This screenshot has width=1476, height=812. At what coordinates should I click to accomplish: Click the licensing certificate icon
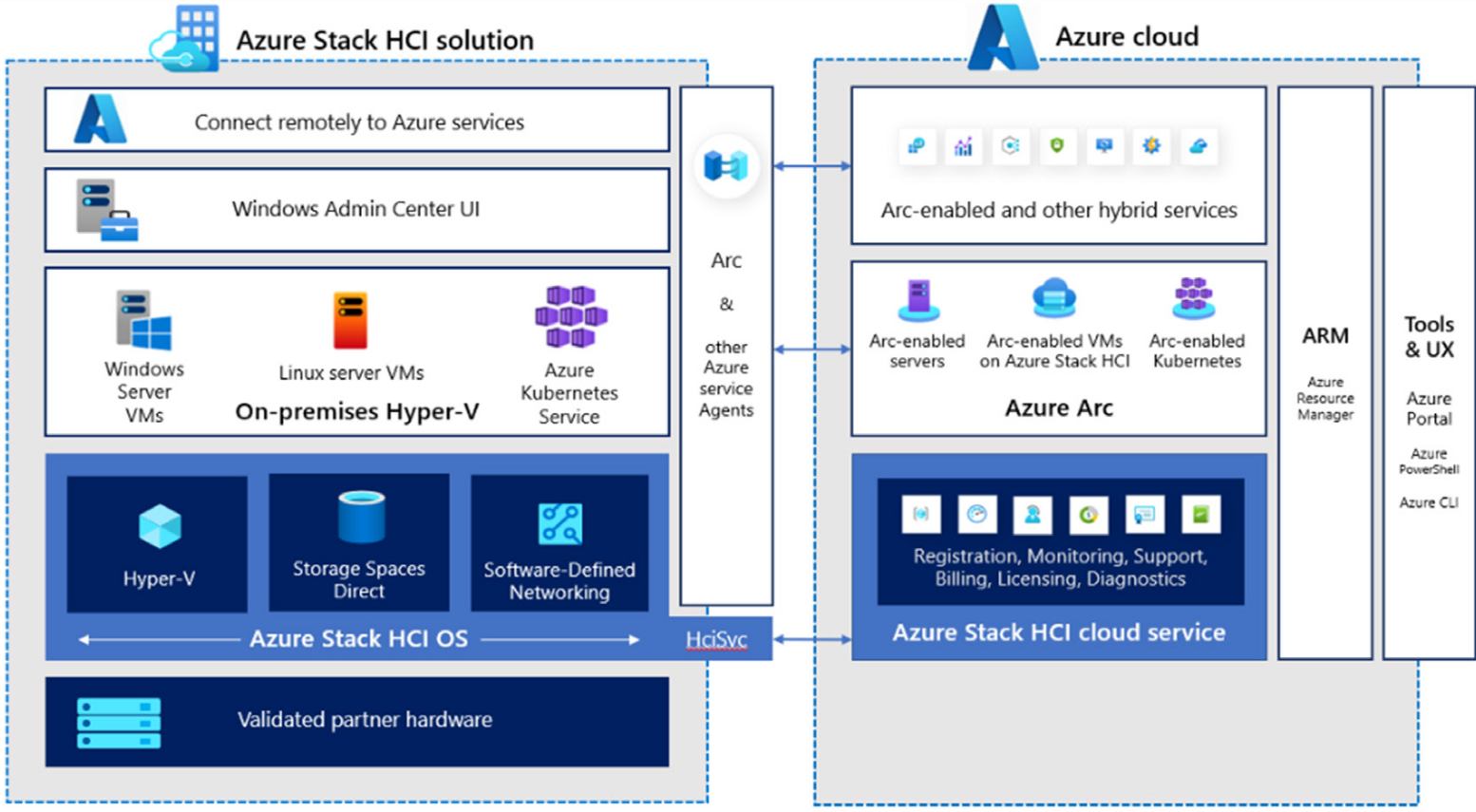[x=1145, y=515]
